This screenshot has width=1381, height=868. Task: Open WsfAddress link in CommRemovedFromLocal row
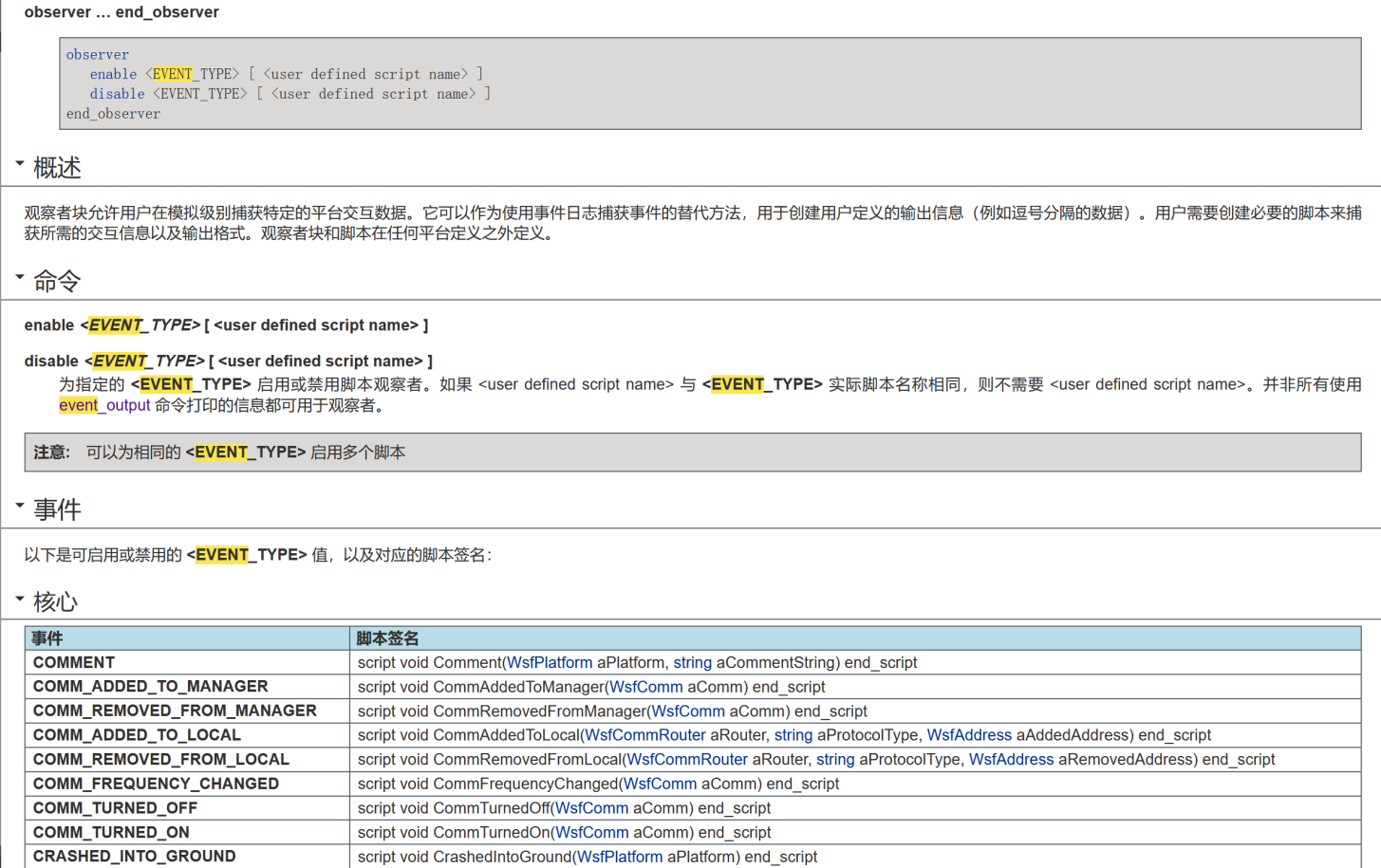point(1011,760)
